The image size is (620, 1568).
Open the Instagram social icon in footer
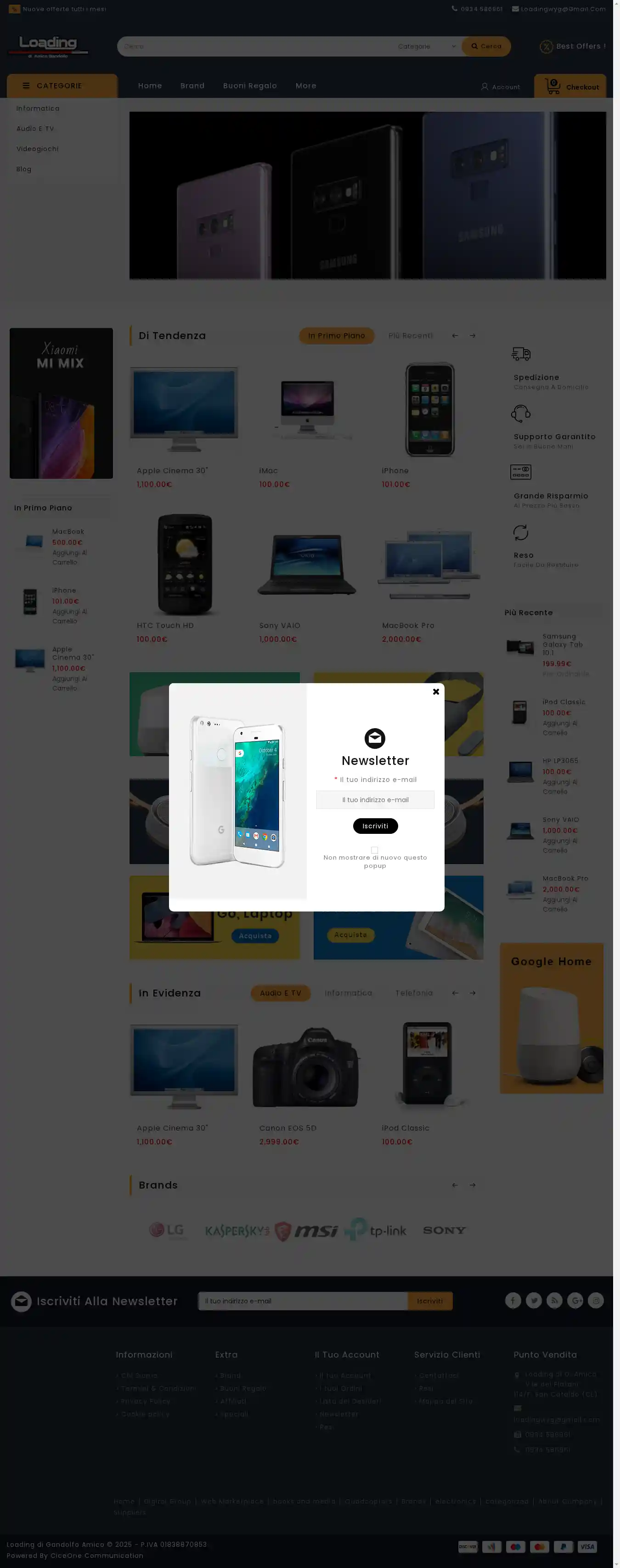click(596, 1301)
